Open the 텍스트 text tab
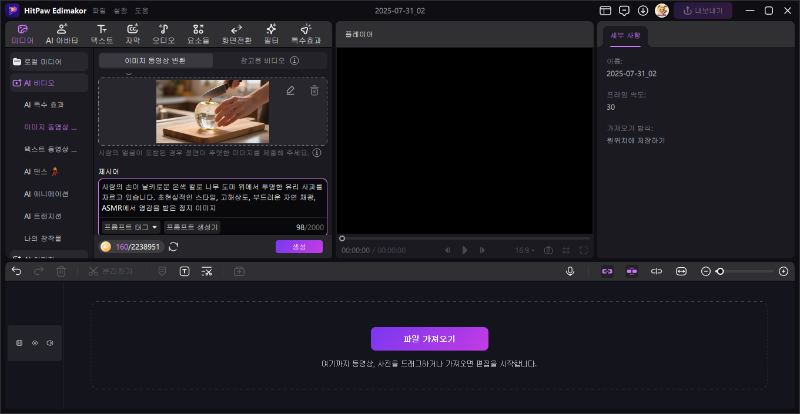The image size is (800, 414). click(x=102, y=34)
